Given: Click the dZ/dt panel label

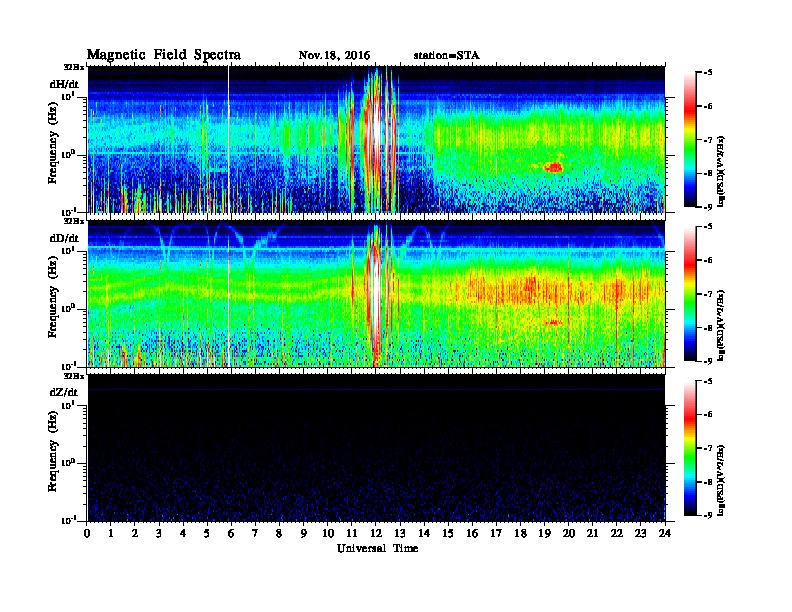Looking at the screenshot, I should [x=64, y=392].
